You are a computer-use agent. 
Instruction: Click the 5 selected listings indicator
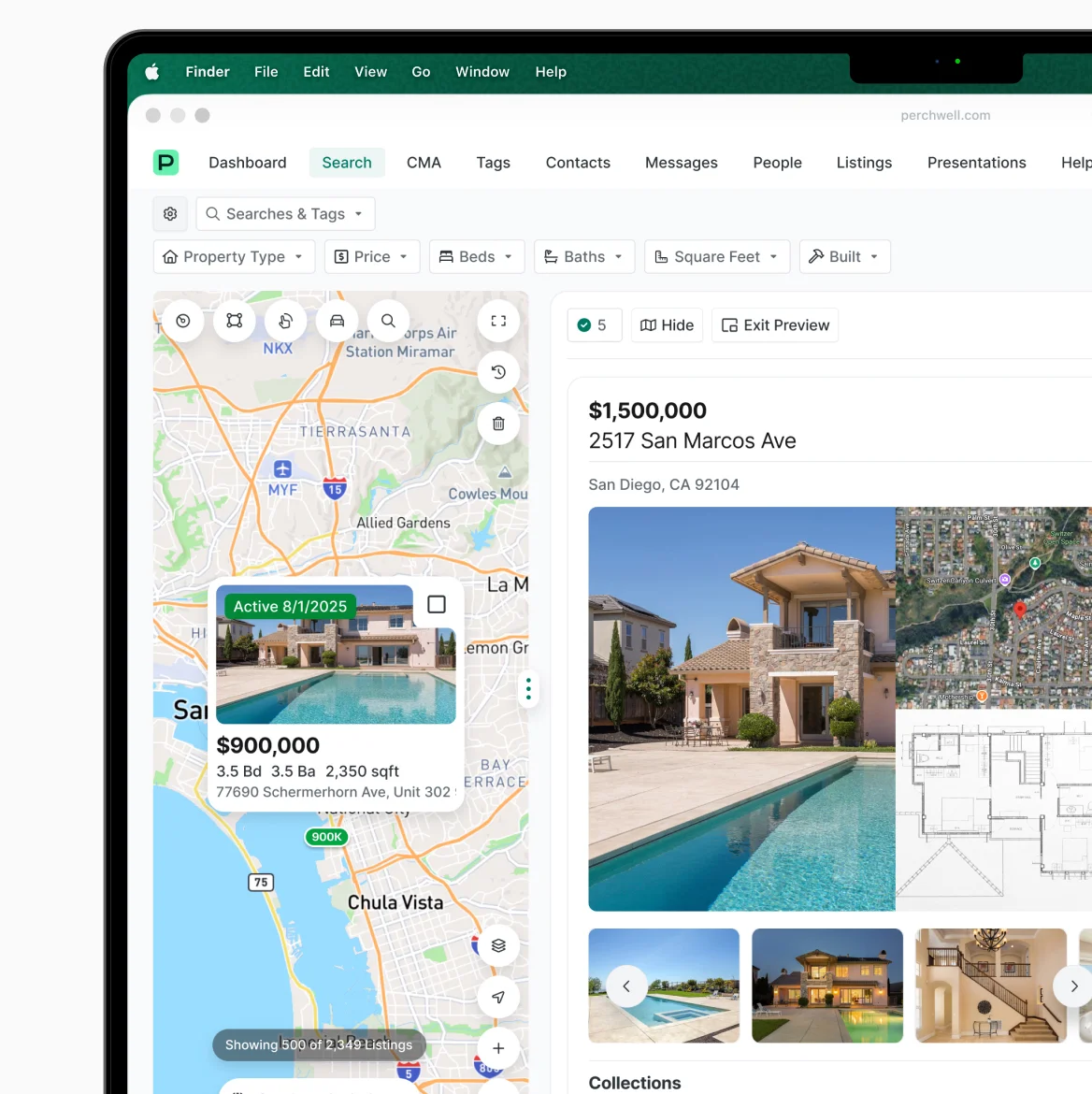pyautogui.click(x=594, y=325)
